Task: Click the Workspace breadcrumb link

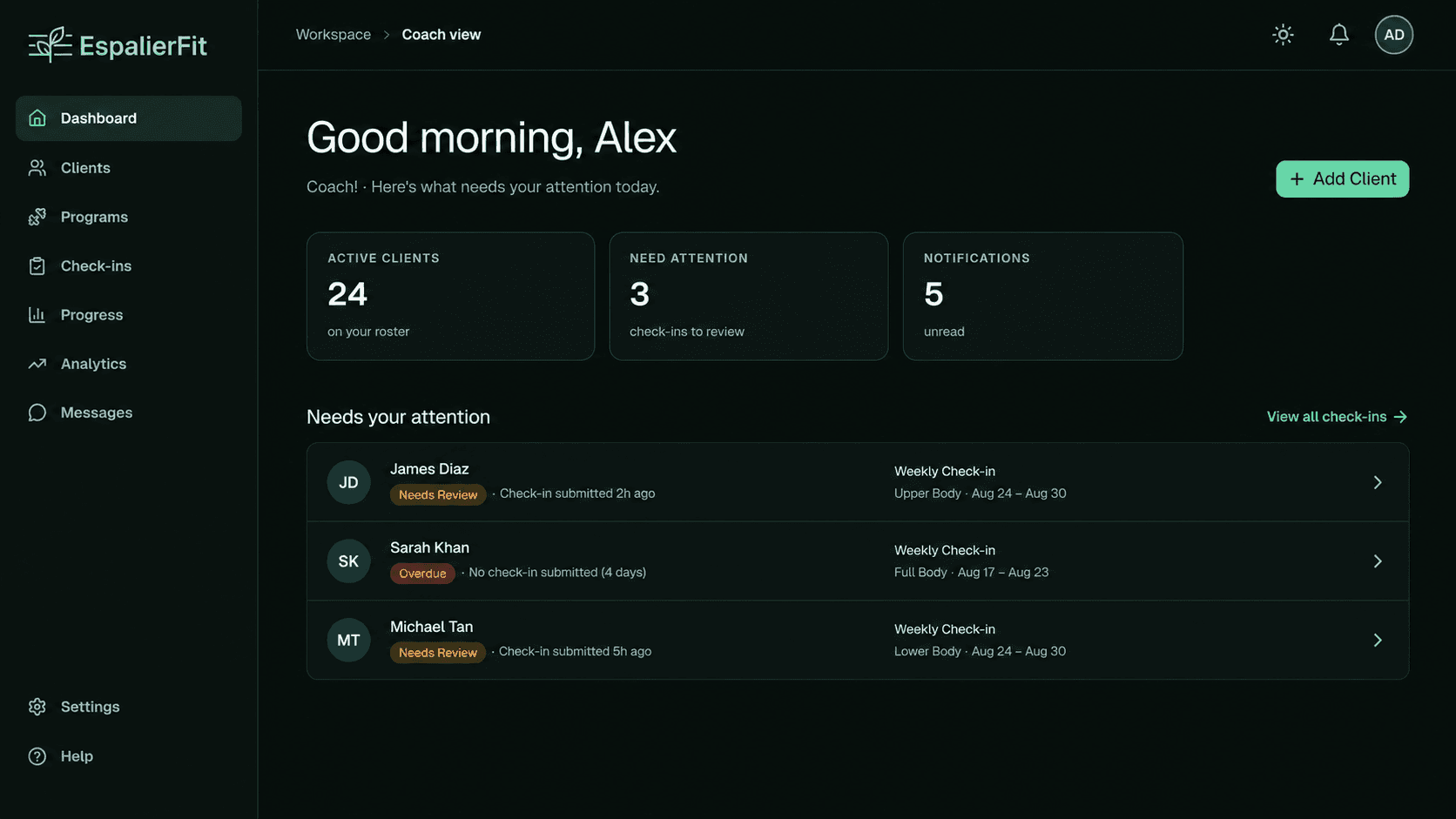Action: pyautogui.click(x=333, y=35)
